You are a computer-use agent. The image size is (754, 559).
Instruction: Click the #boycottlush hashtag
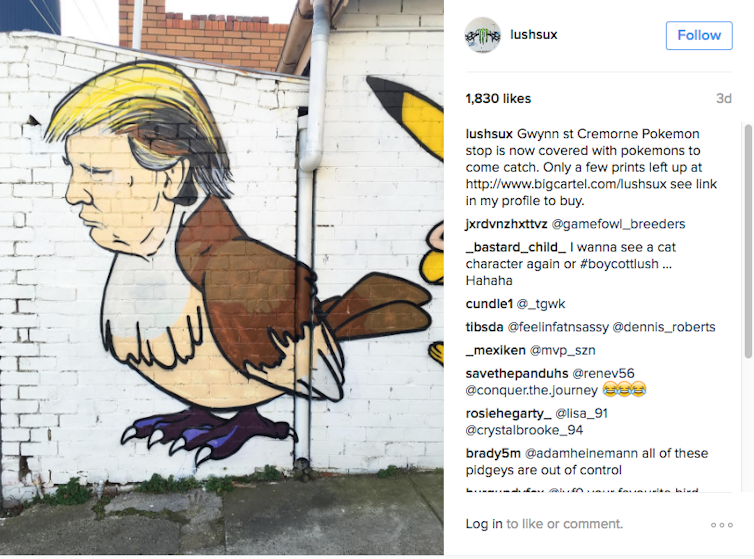pos(619,264)
